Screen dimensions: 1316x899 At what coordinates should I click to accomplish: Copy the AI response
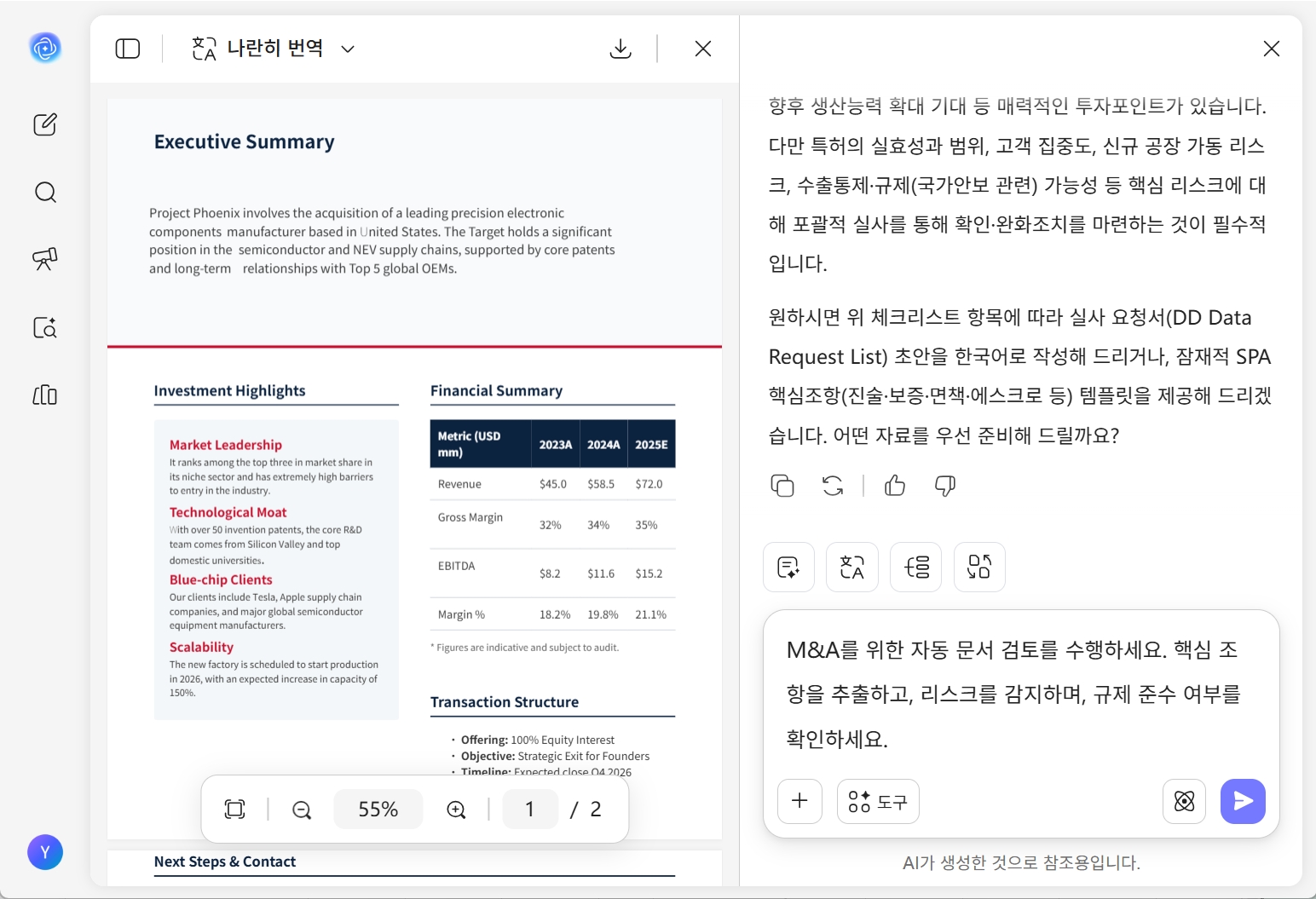pyautogui.click(x=782, y=485)
